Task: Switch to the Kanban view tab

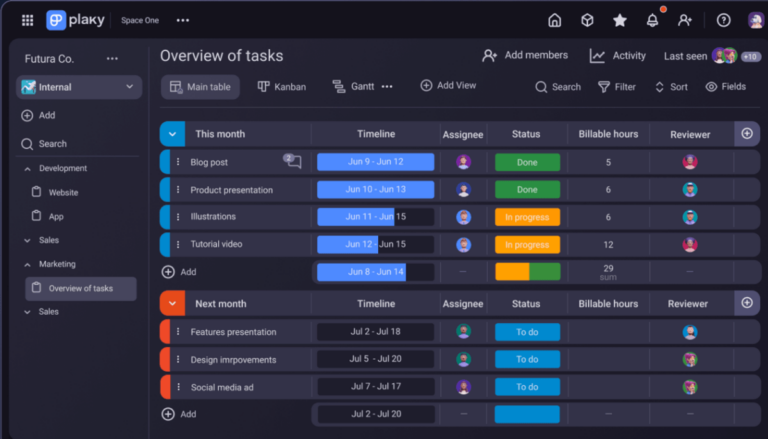Action: pos(281,87)
